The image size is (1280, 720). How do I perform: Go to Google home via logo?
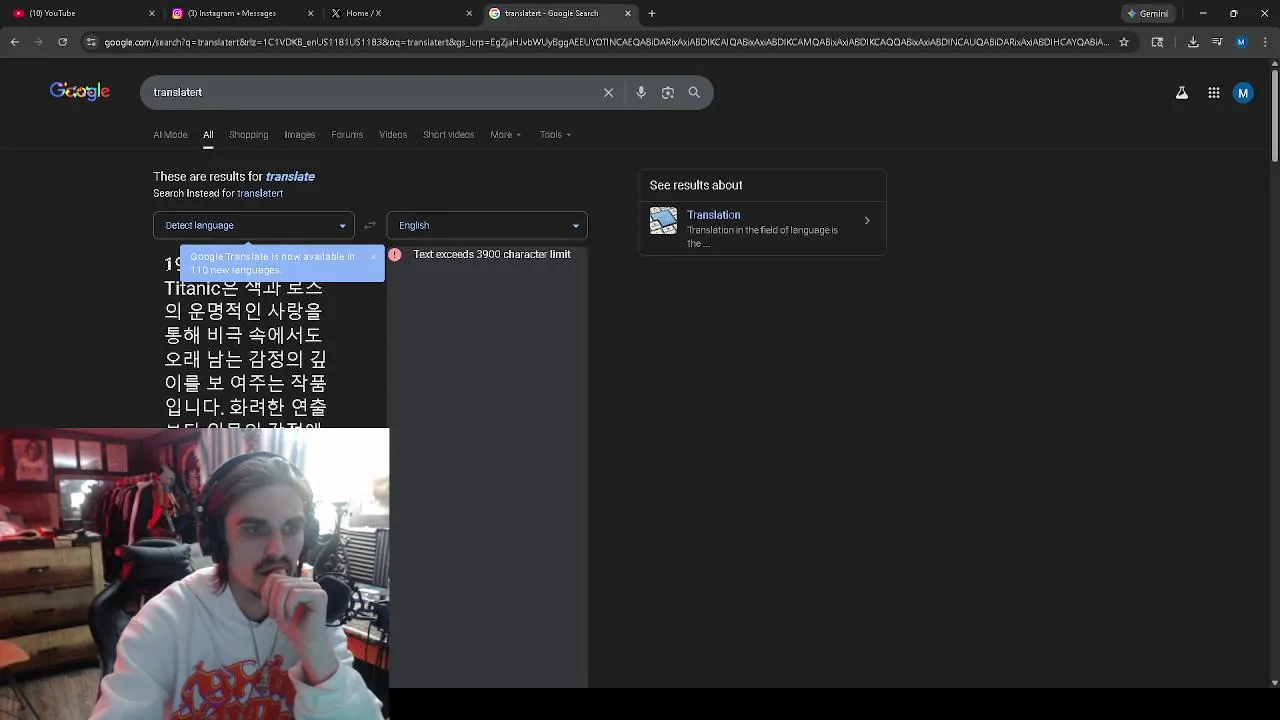click(x=80, y=92)
